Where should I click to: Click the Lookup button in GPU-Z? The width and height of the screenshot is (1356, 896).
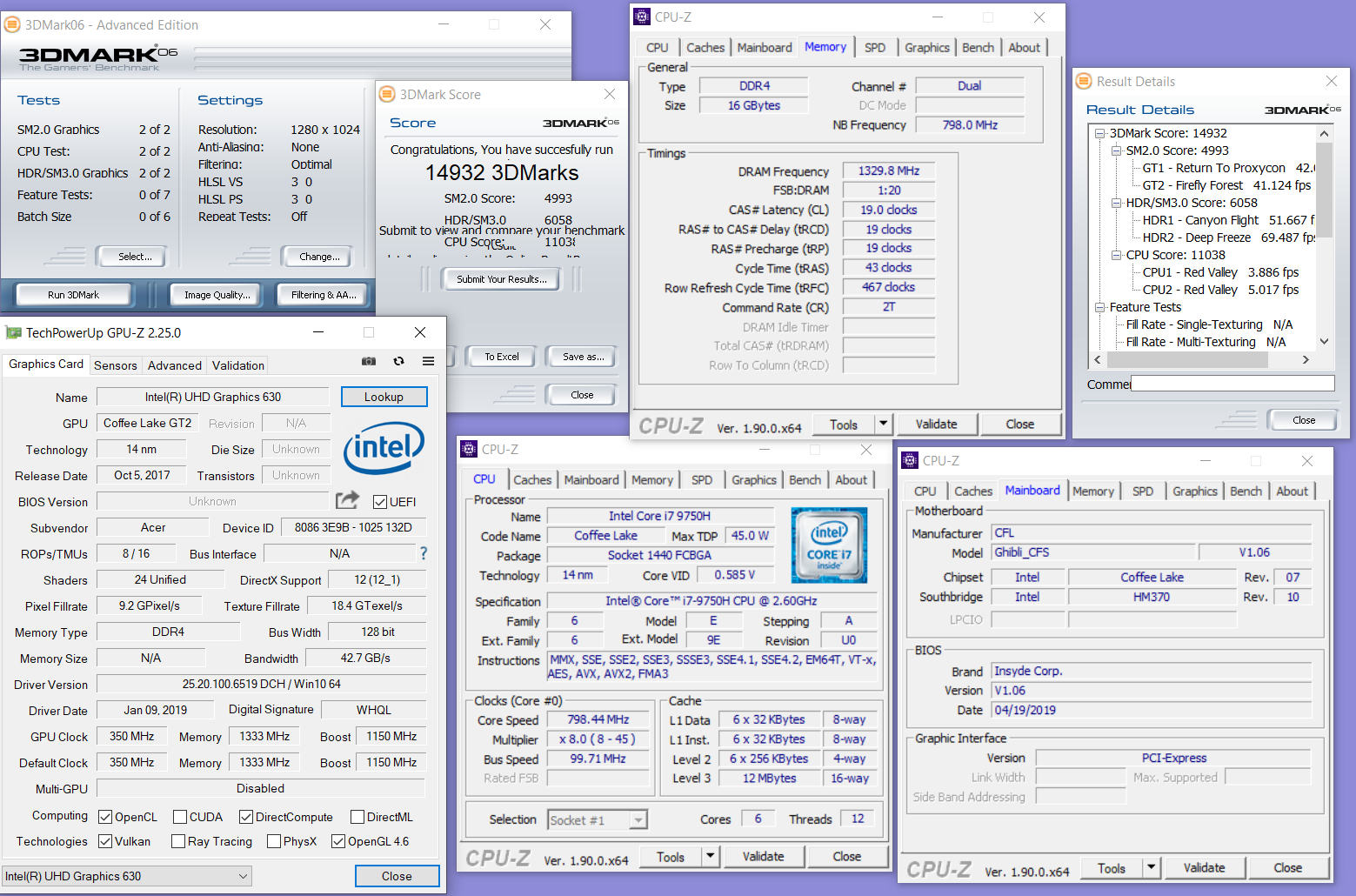point(384,397)
